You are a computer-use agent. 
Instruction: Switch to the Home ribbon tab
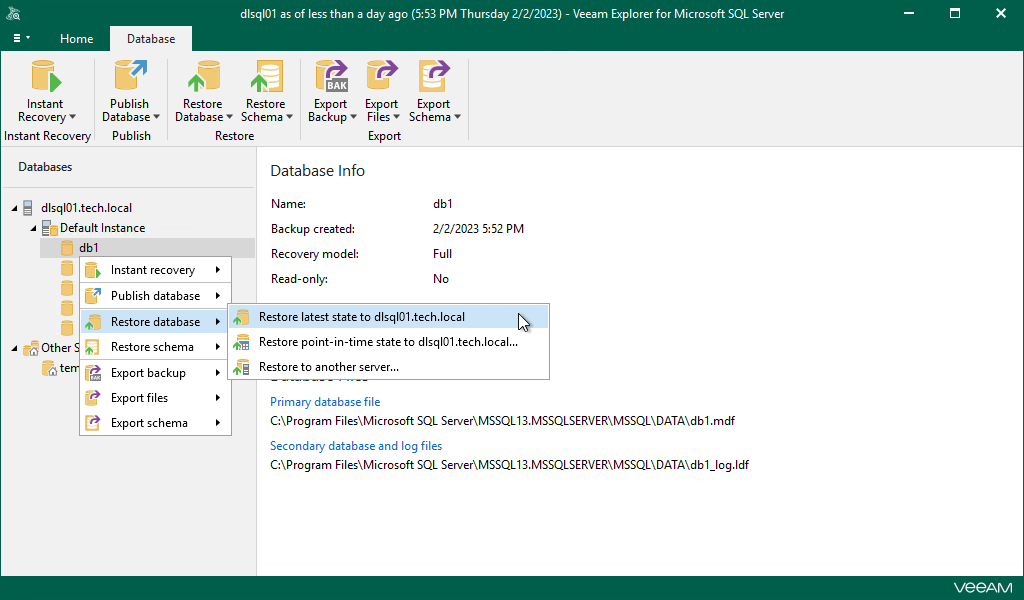pos(76,39)
